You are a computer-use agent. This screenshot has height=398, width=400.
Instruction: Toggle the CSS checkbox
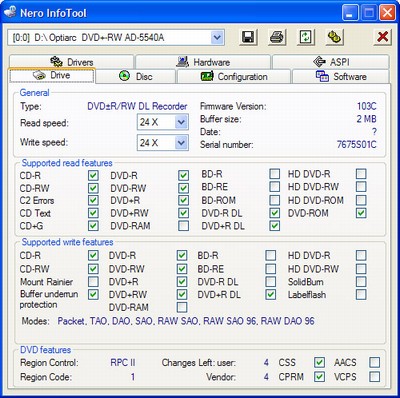319,362
